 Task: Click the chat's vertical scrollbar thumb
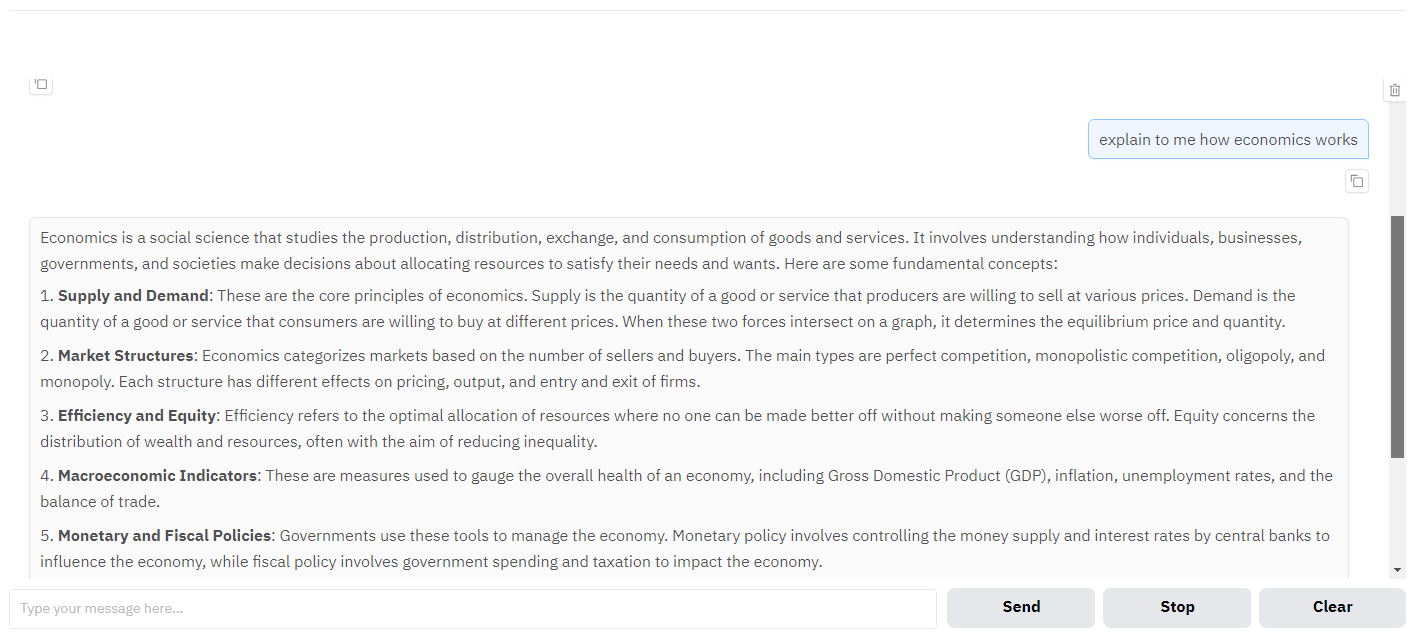tap(1397, 337)
